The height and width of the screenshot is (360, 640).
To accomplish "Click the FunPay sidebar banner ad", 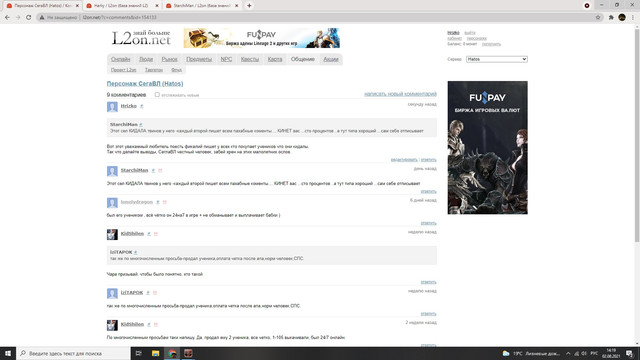I will tap(487, 147).
